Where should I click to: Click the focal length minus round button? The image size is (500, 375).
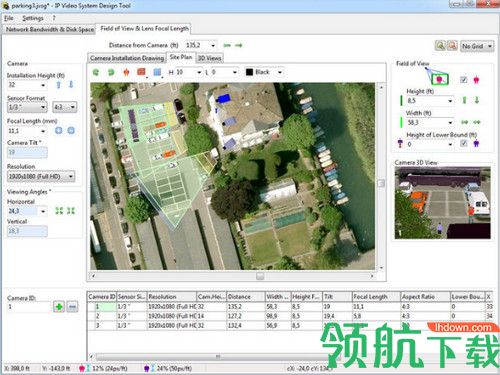pos(71,131)
